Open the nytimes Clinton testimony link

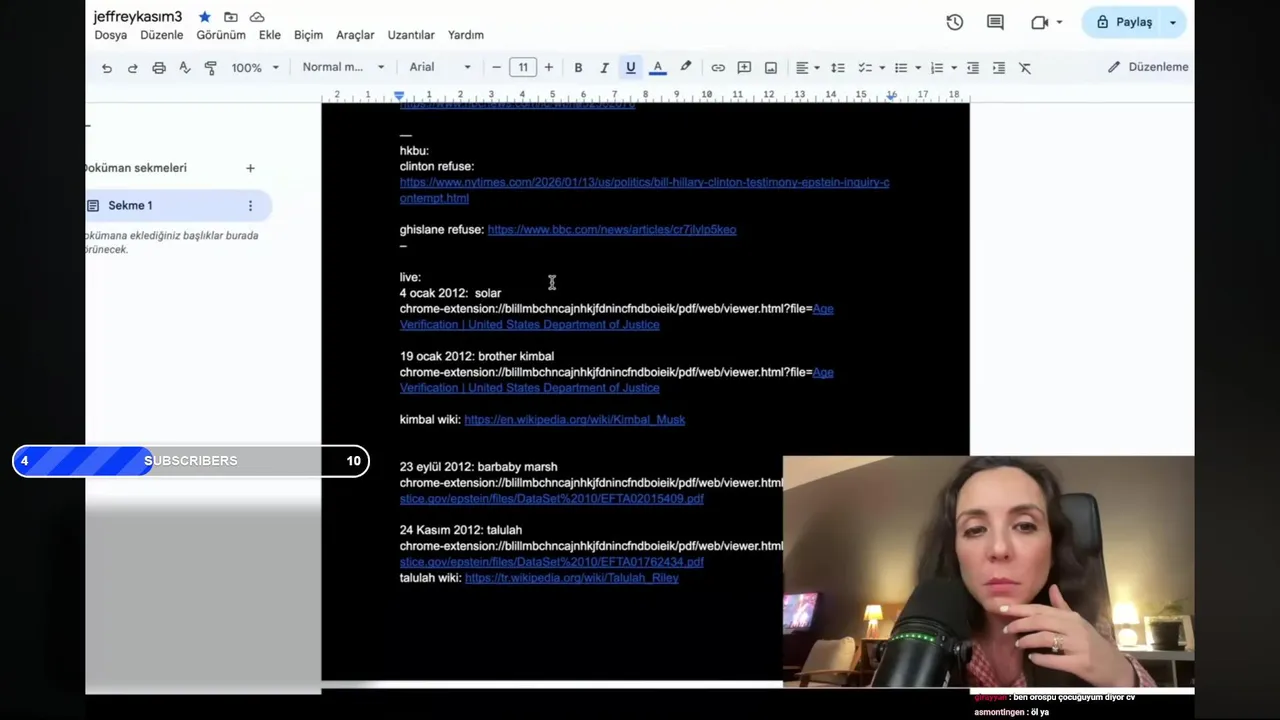point(644,190)
